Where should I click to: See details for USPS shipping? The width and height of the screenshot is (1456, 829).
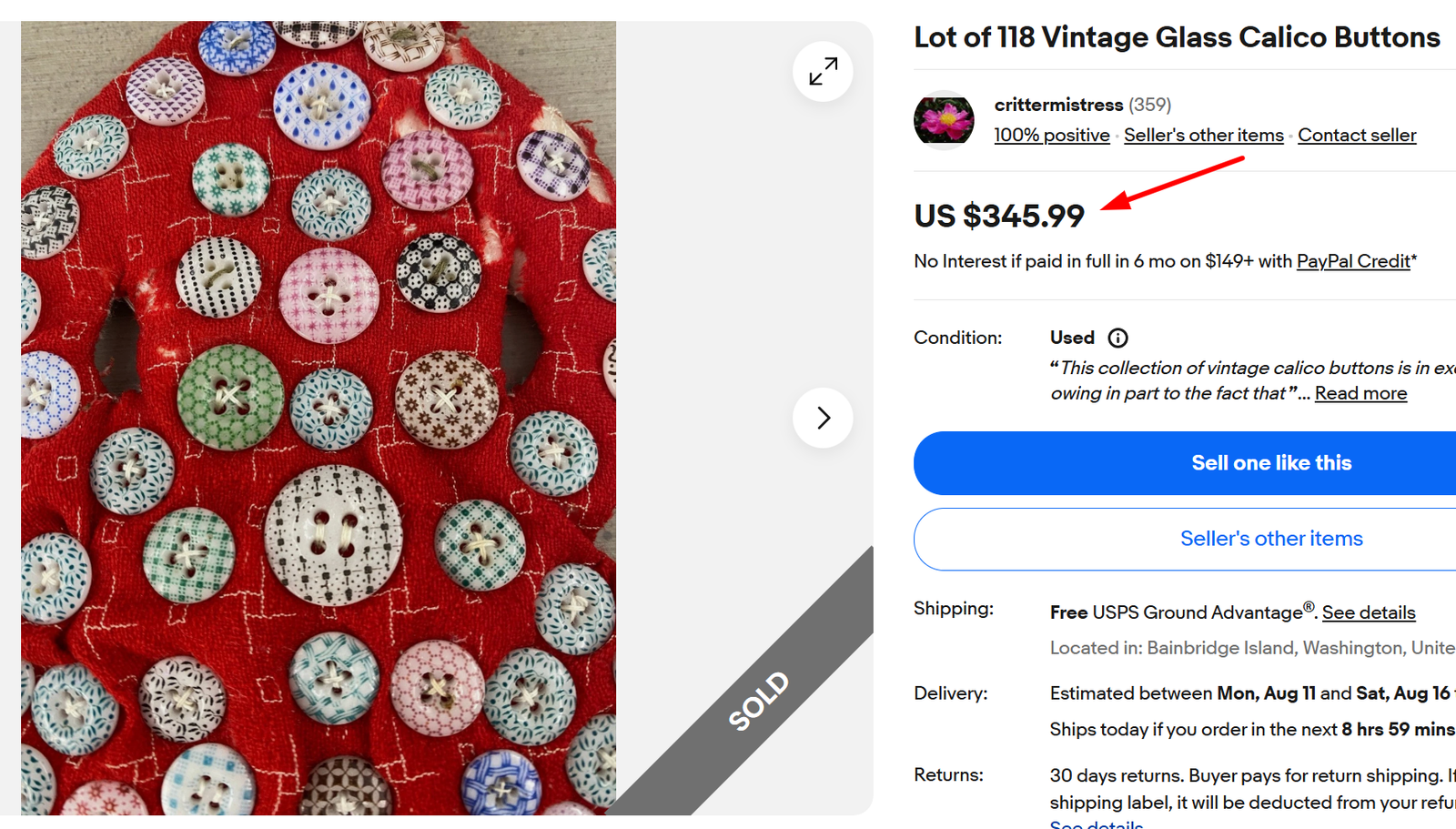pos(1368,612)
